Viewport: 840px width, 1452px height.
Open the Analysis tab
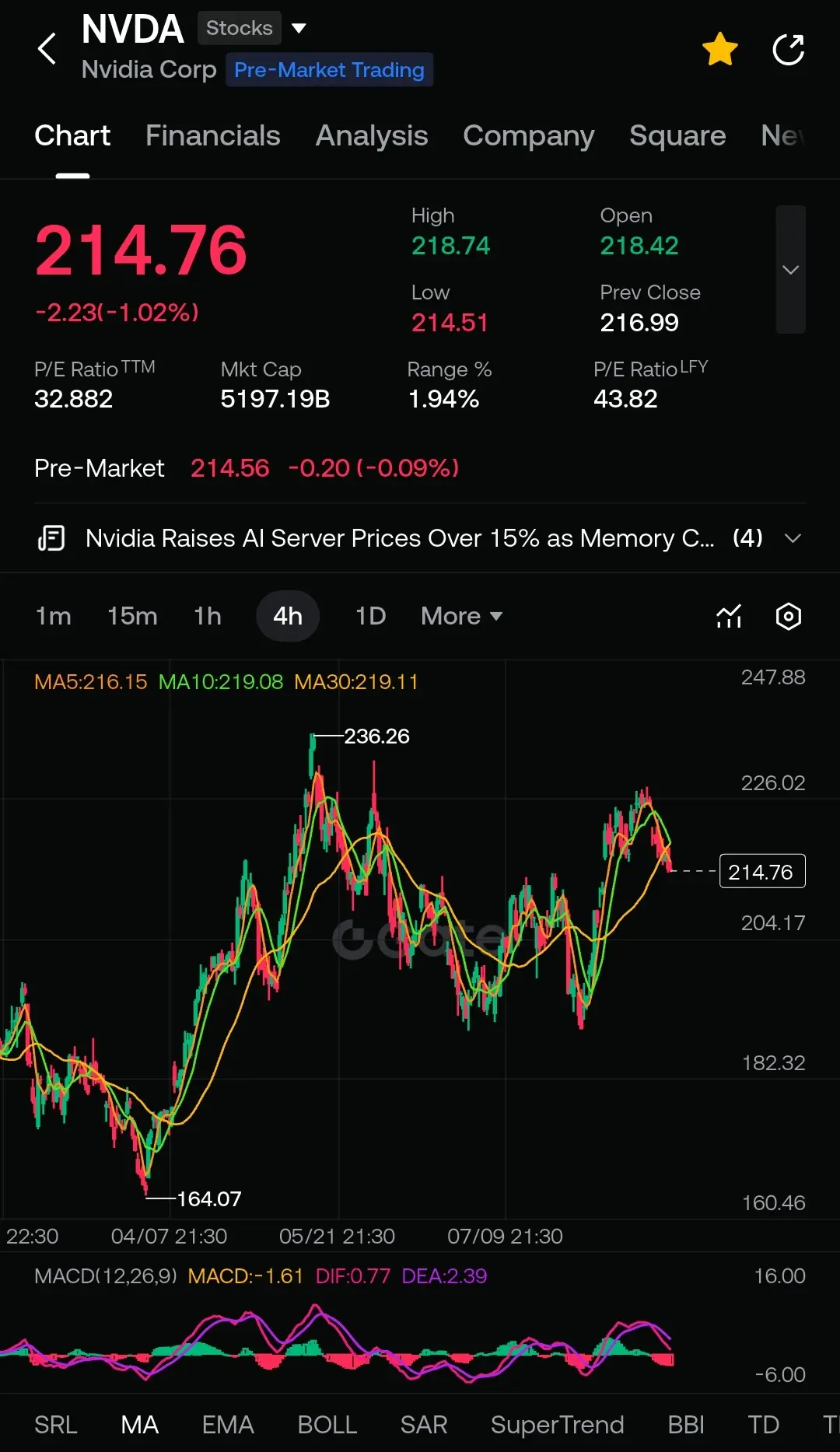pos(372,135)
